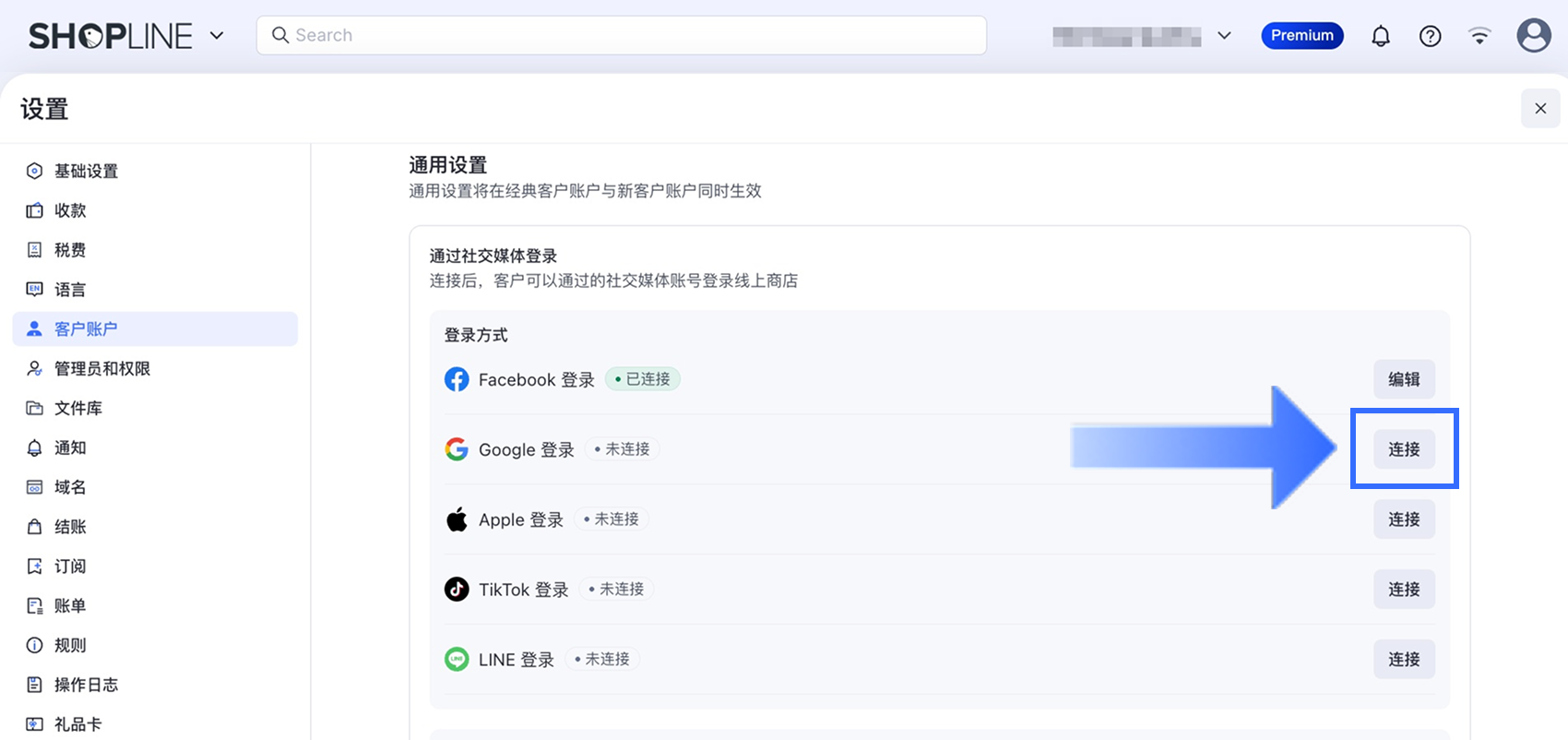Click the TikTok logo icon
The width and height of the screenshot is (1568, 740).
click(457, 589)
